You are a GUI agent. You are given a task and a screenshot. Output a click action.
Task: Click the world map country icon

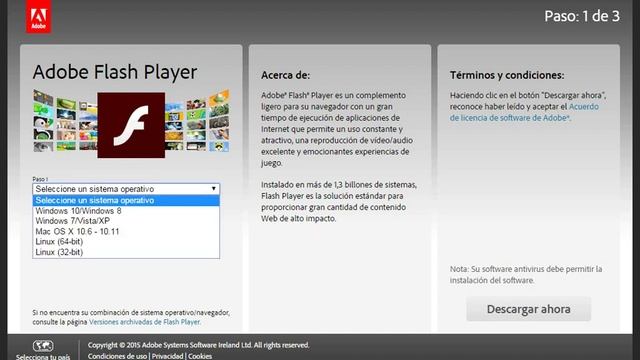[x=43, y=346]
